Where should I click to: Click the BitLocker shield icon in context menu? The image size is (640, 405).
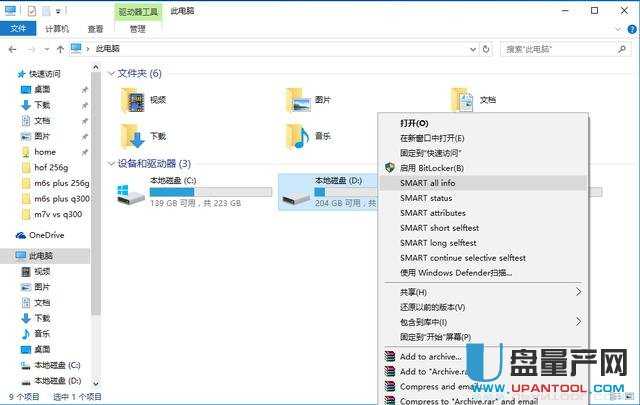point(390,168)
